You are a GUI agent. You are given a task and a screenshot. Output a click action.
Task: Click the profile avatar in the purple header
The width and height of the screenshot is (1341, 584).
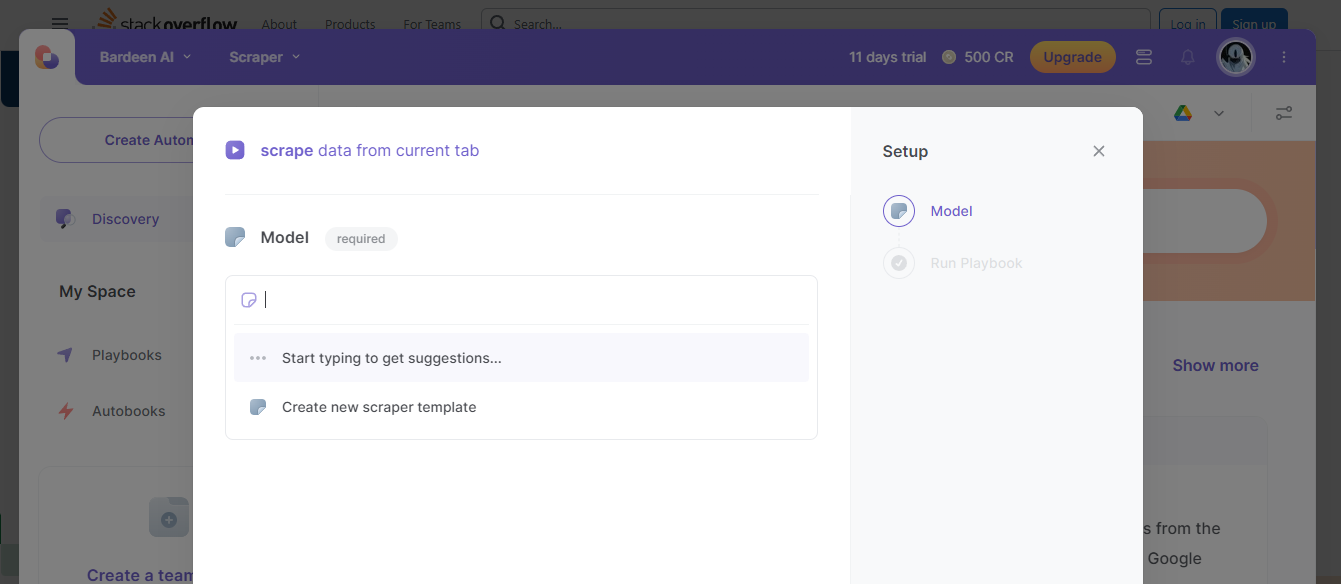(1236, 57)
